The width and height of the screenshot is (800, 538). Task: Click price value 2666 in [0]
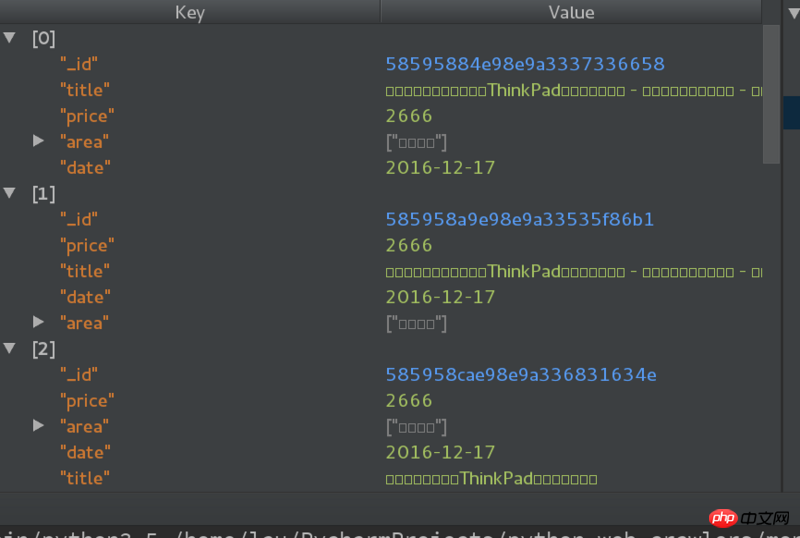pyautogui.click(x=409, y=116)
